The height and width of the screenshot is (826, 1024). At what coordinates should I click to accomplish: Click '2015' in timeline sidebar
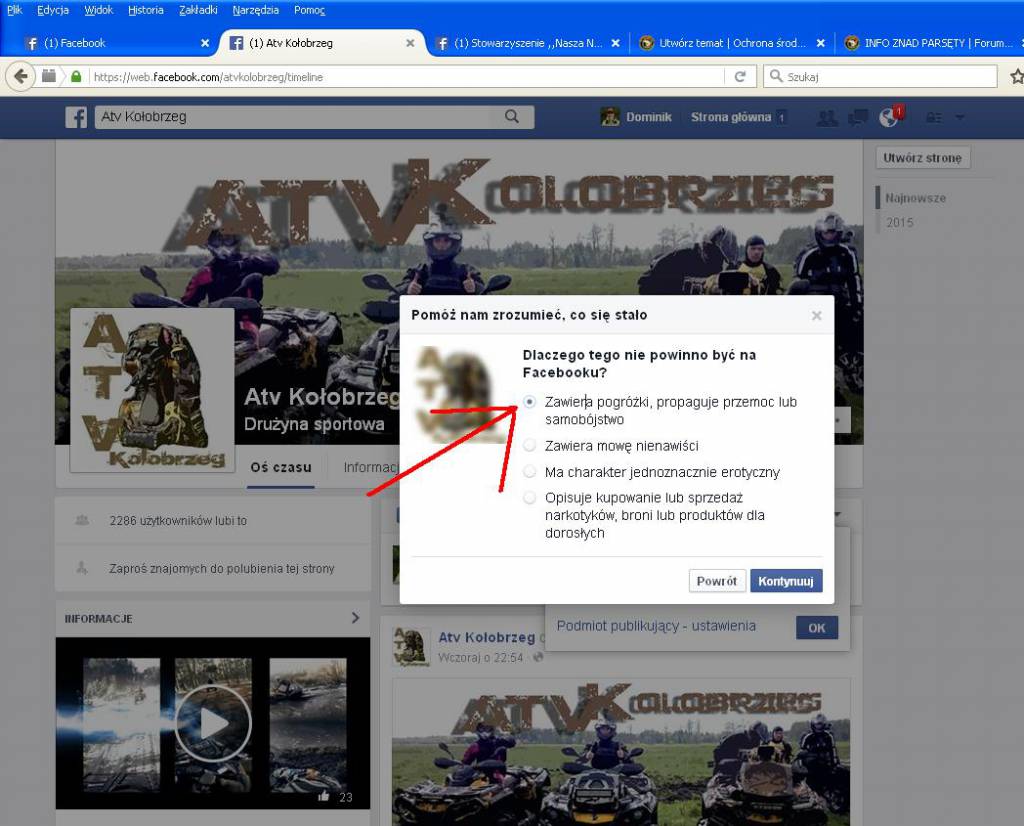tap(899, 223)
